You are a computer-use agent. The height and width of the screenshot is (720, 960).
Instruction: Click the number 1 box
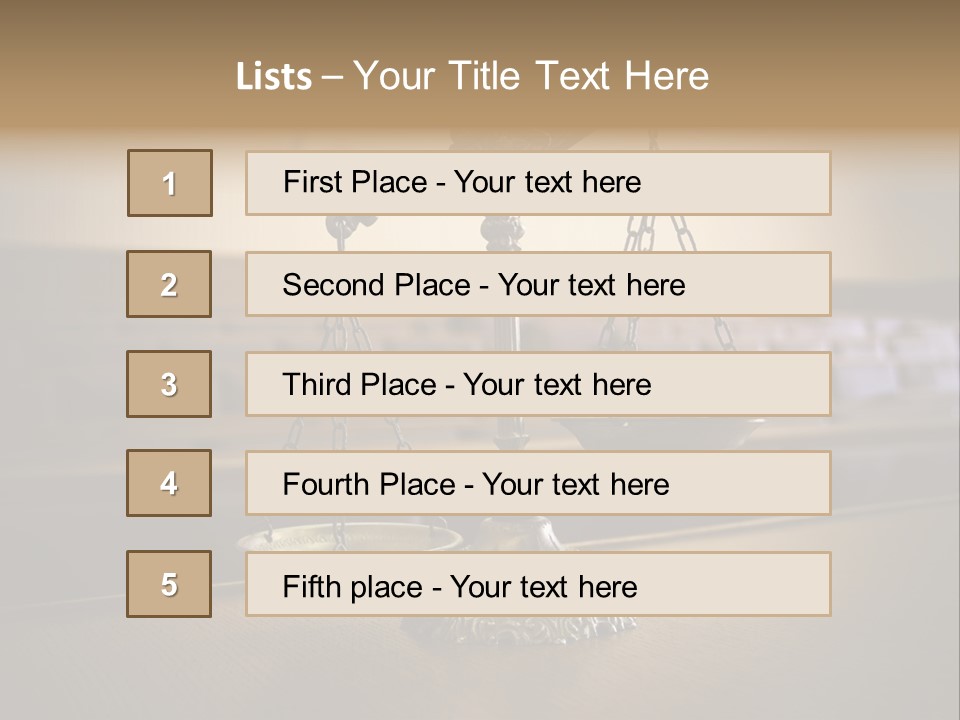click(169, 183)
